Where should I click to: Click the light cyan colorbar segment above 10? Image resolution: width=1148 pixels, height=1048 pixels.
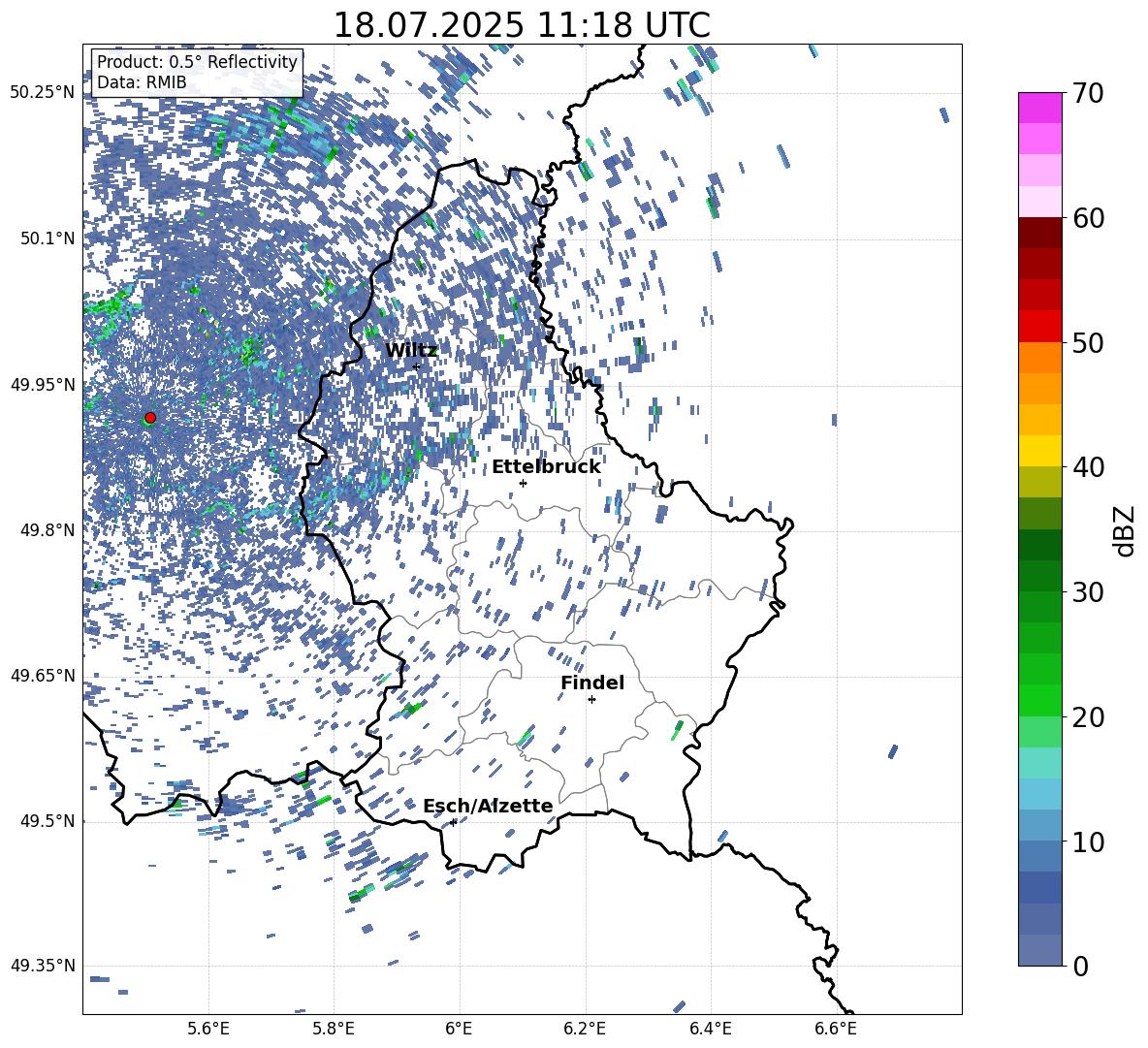pos(1039,794)
